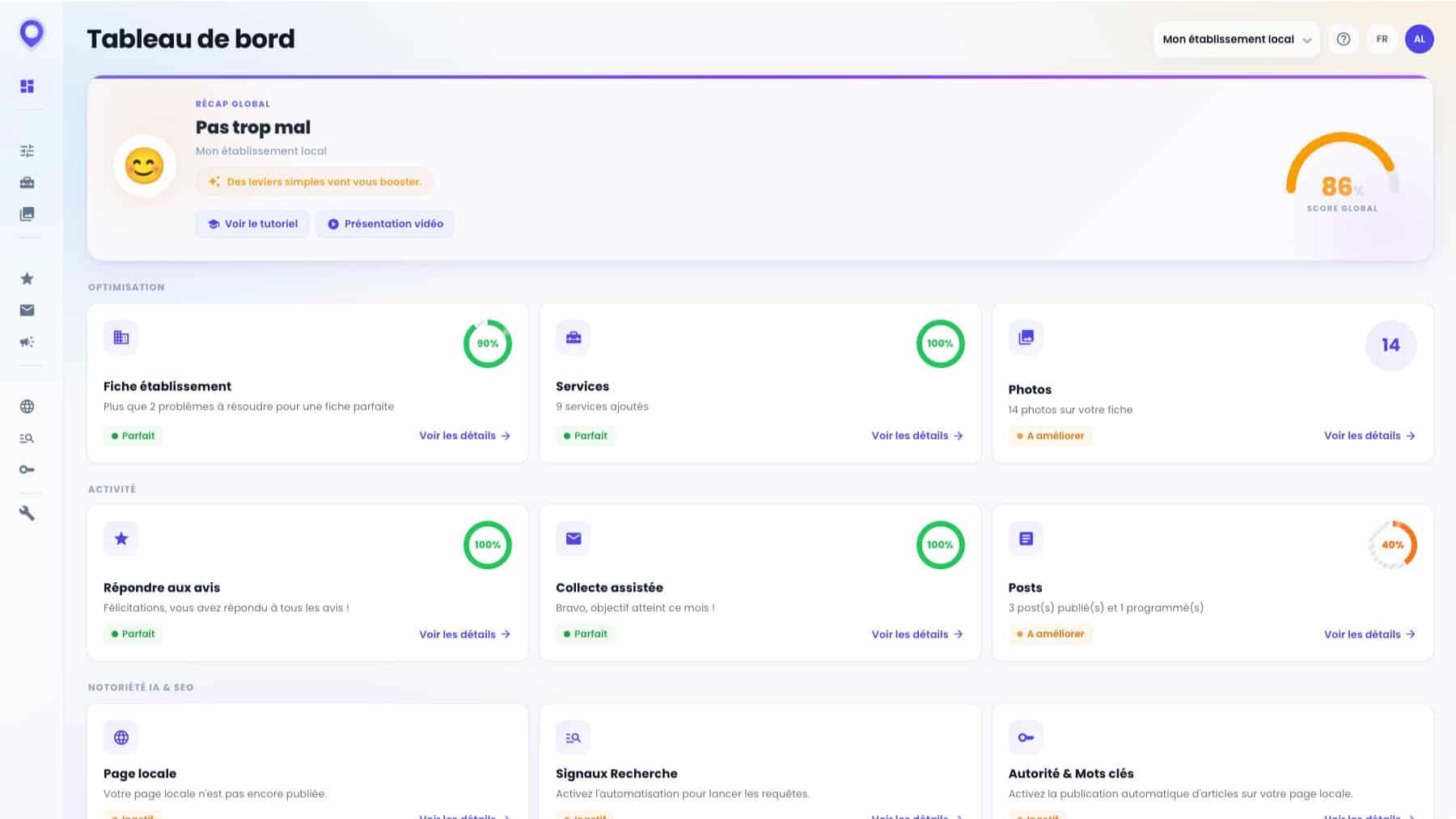Image resolution: width=1456 pixels, height=819 pixels.
Task: Open the settings sliders icon in sidebar
Action: click(x=27, y=150)
